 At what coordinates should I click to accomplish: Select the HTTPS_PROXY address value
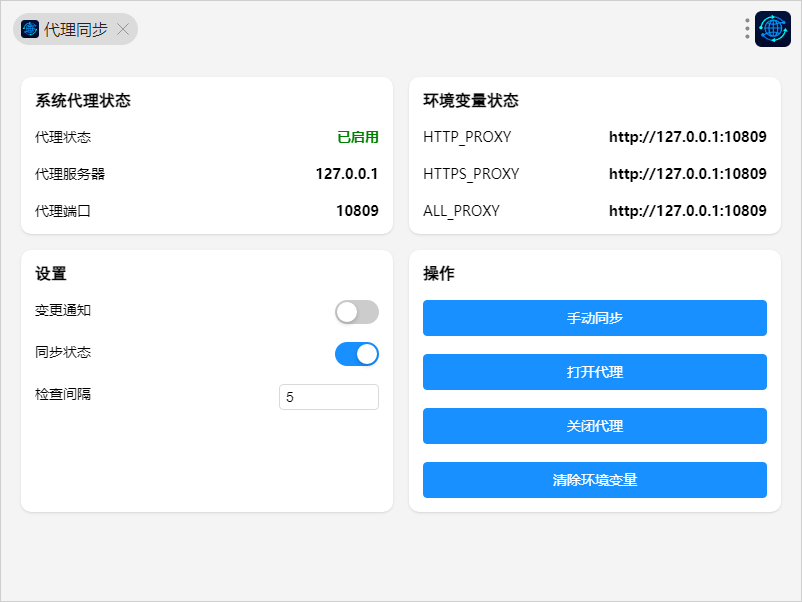click(687, 174)
